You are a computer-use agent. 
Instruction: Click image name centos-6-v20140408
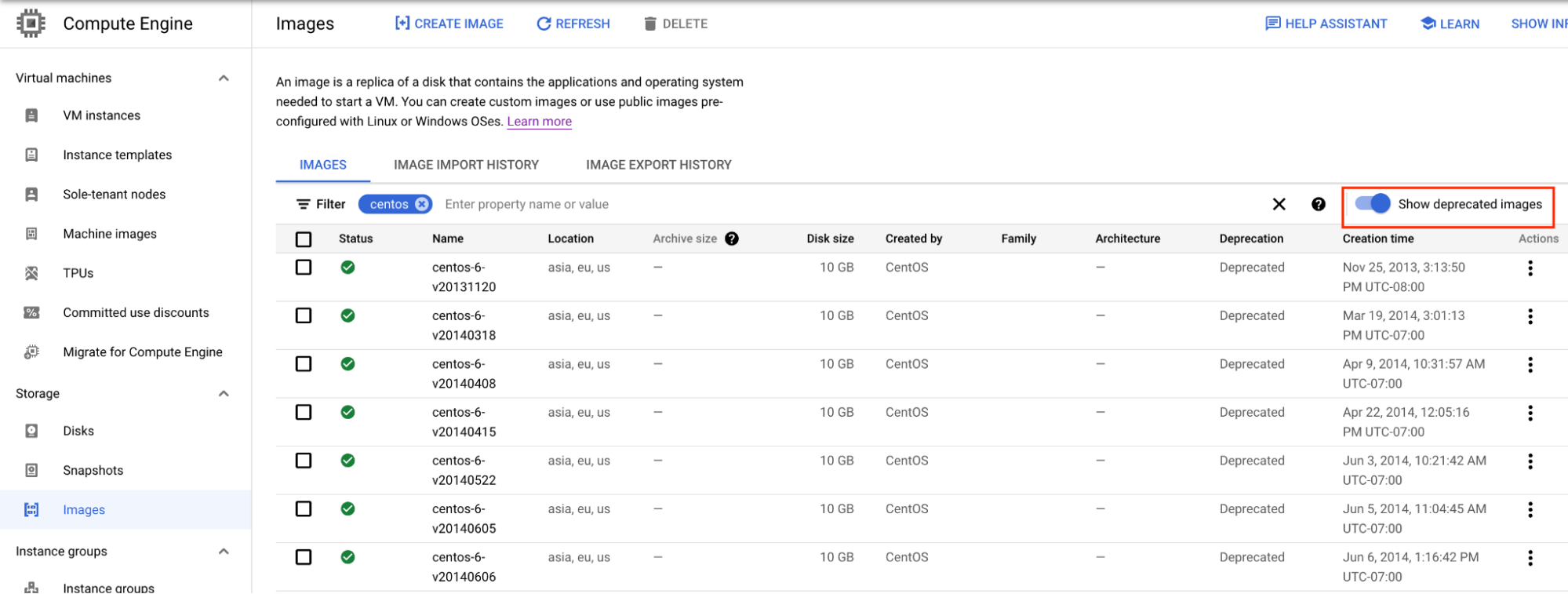(x=464, y=374)
